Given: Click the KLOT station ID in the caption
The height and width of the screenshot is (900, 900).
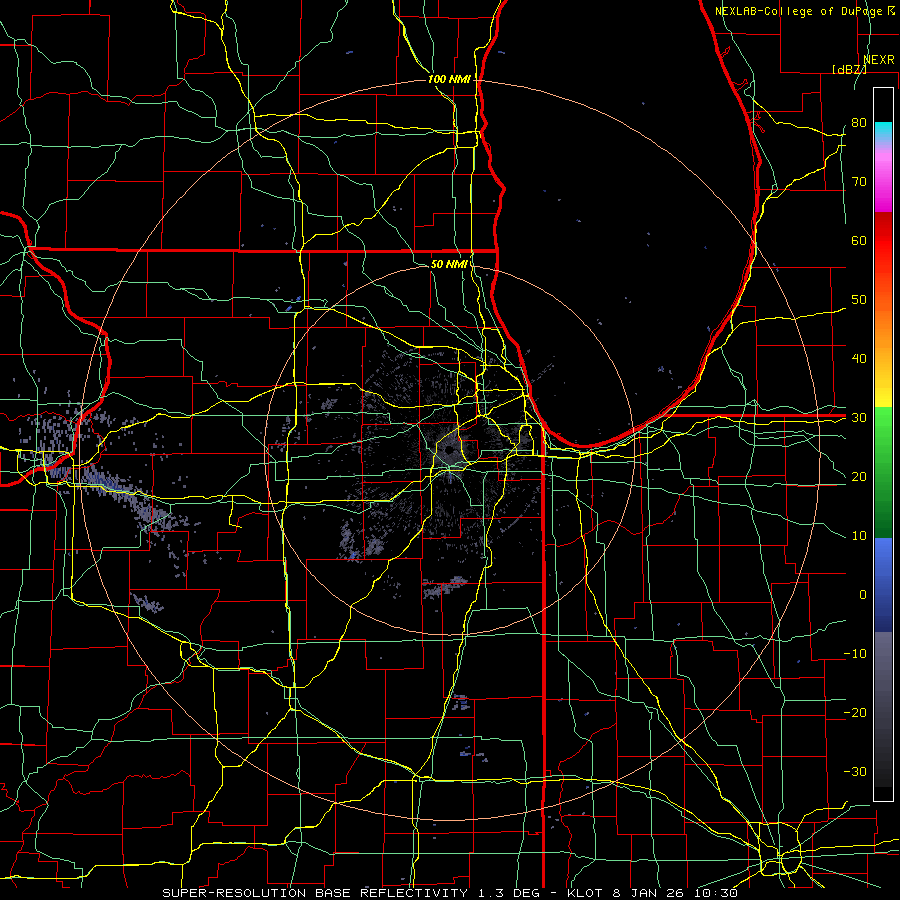Looking at the screenshot, I should coord(584,893).
